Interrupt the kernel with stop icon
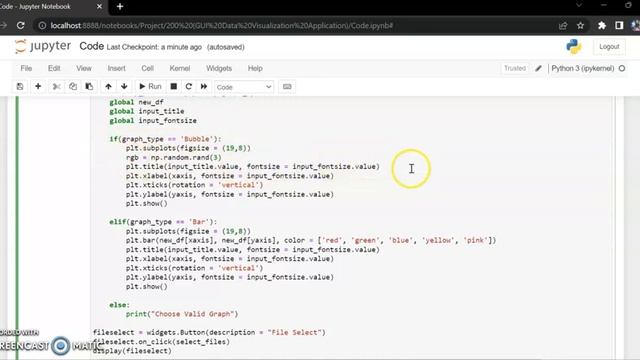640x360 pixels. (173, 87)
